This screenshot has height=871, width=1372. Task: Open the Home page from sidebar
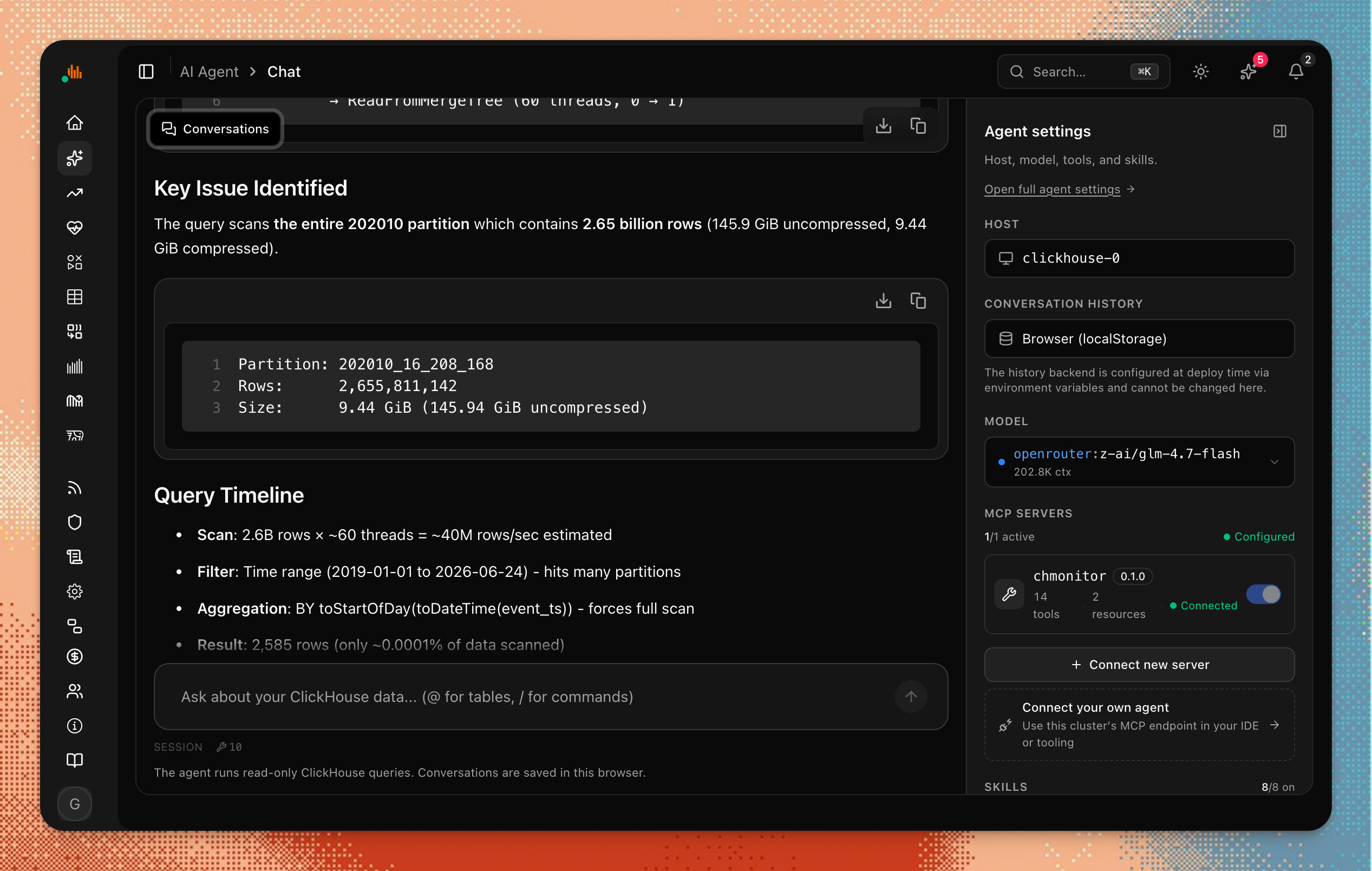coord(75,122)
